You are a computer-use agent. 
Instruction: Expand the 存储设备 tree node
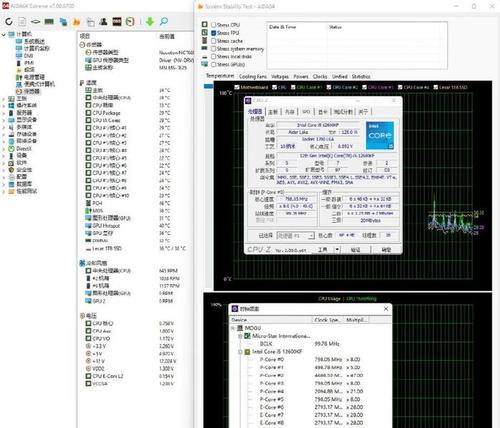click(4, 134)
